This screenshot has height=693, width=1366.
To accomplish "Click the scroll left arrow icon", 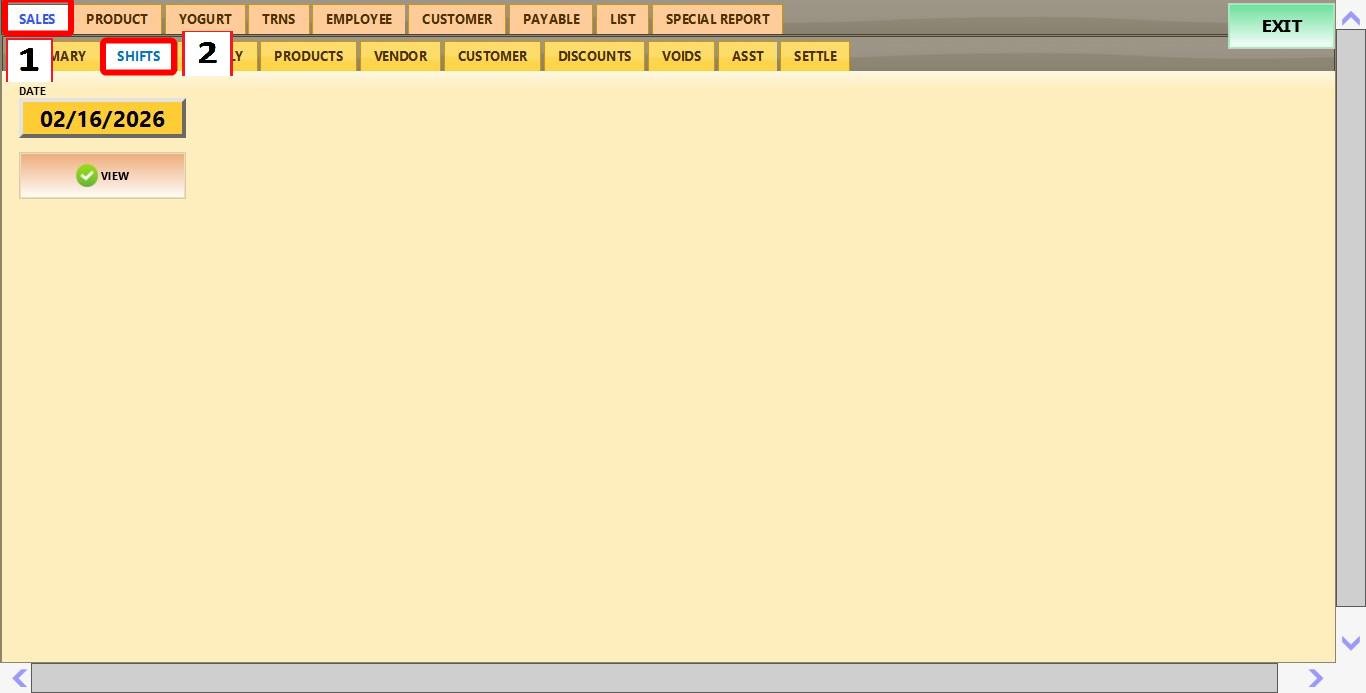I will [x=19, y=679].
